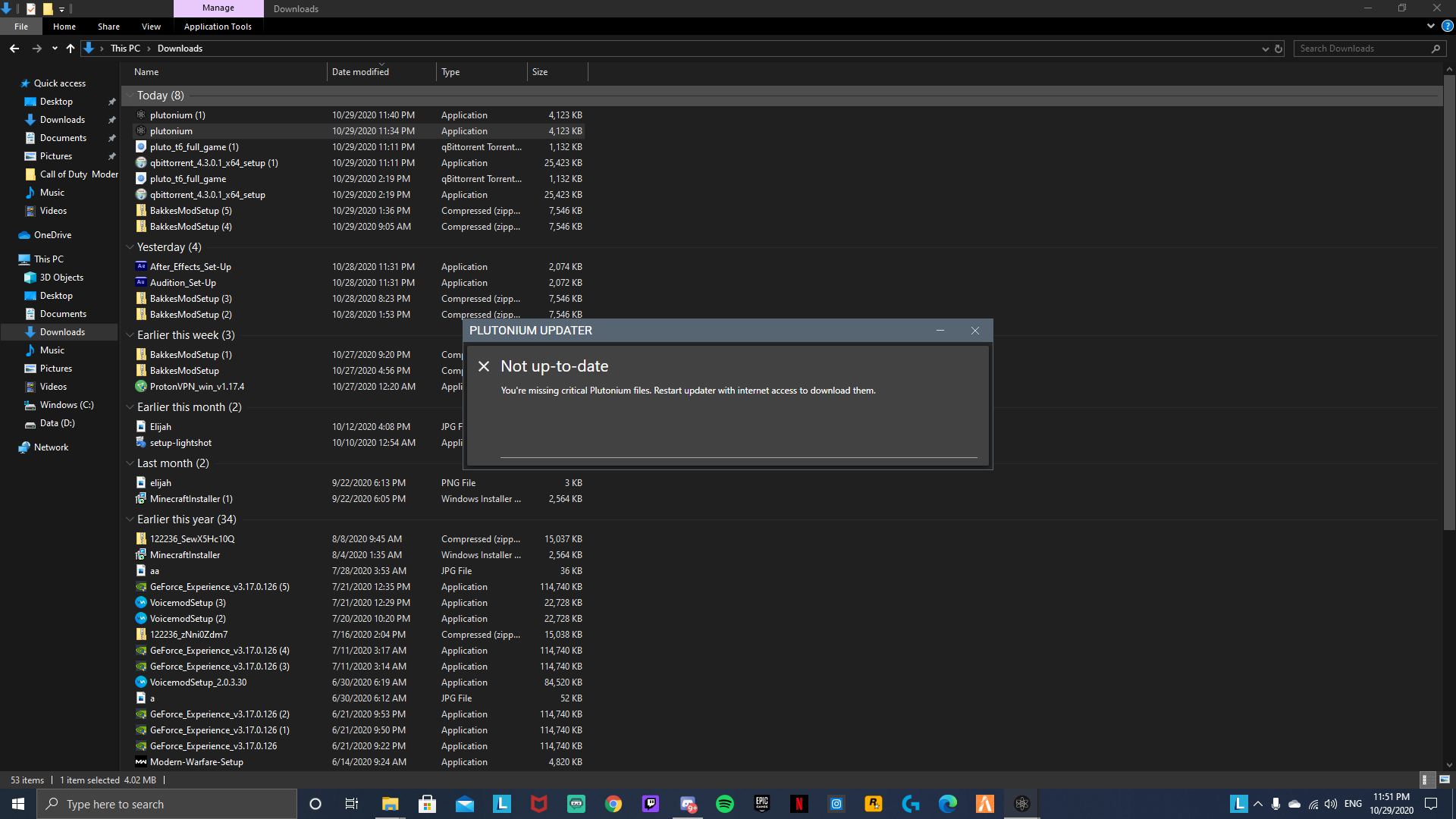Collapse the Today (8) group
This screenshot has width=1456, height=819.
pyautogui.click(x=130, y=96)
